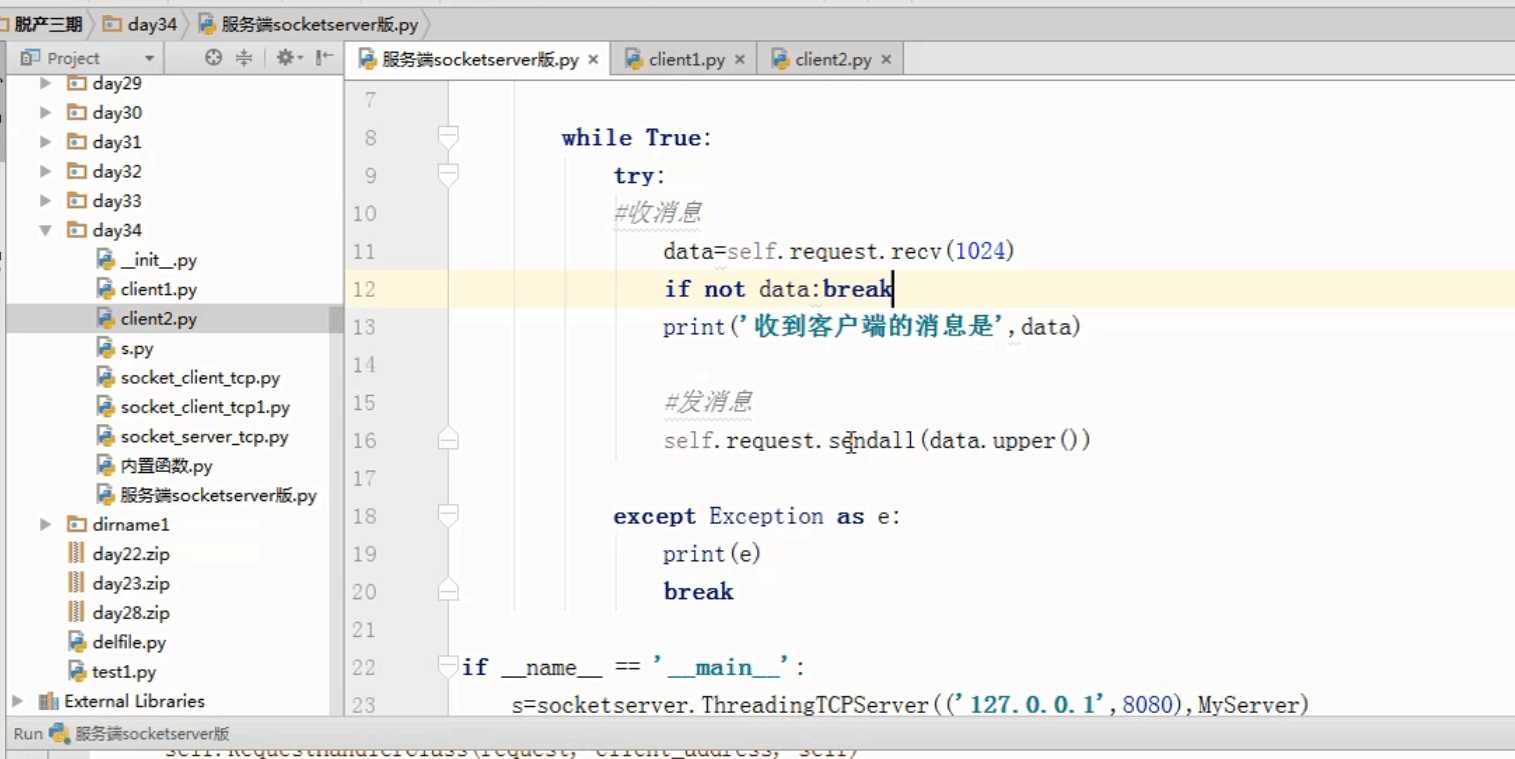The height and width of the screenshot is (759, 1515).
Task: Expand the day30 folder
Action: tap(46, 113)
